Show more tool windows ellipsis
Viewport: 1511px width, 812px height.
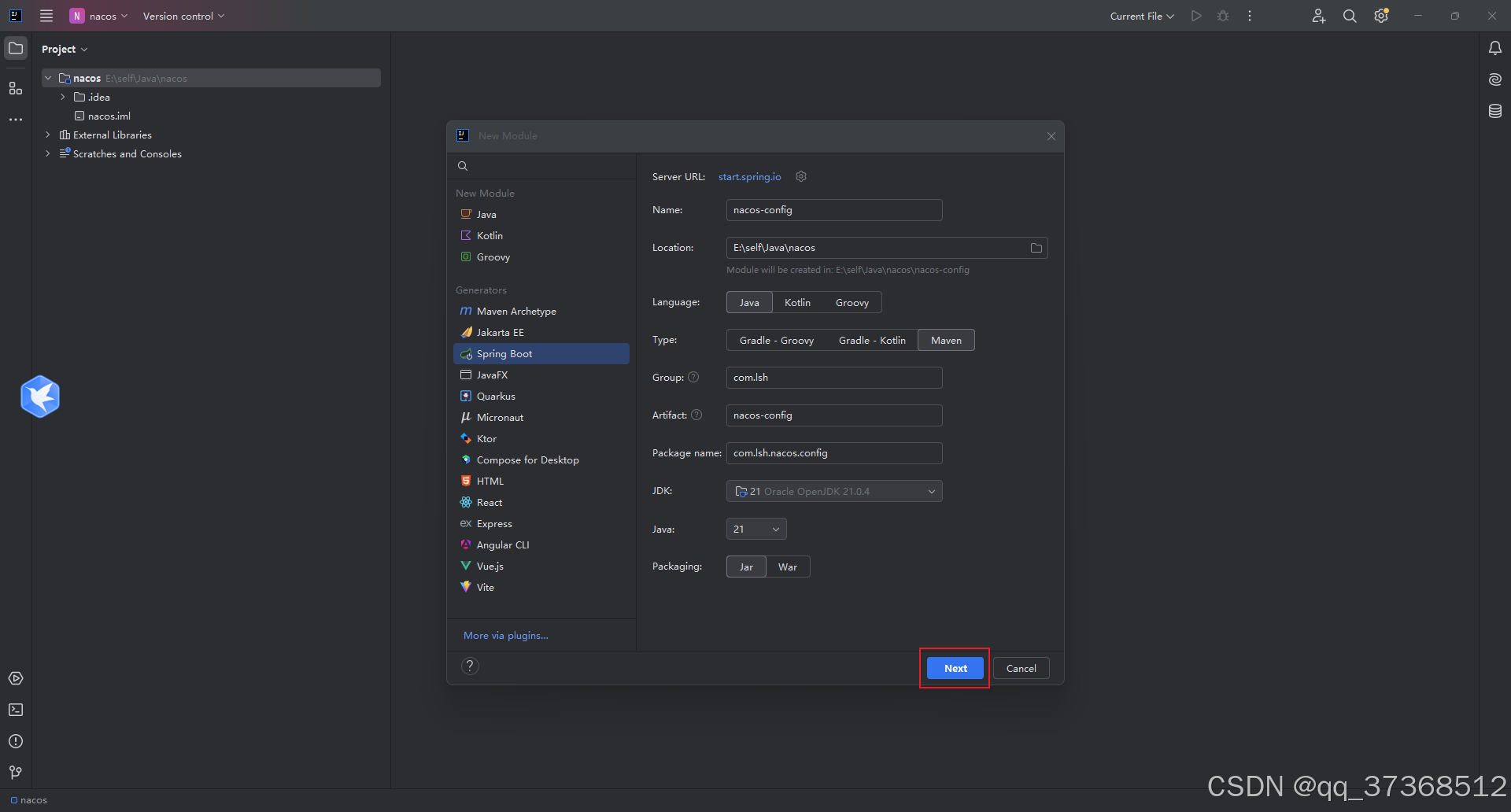pos(16,120)
